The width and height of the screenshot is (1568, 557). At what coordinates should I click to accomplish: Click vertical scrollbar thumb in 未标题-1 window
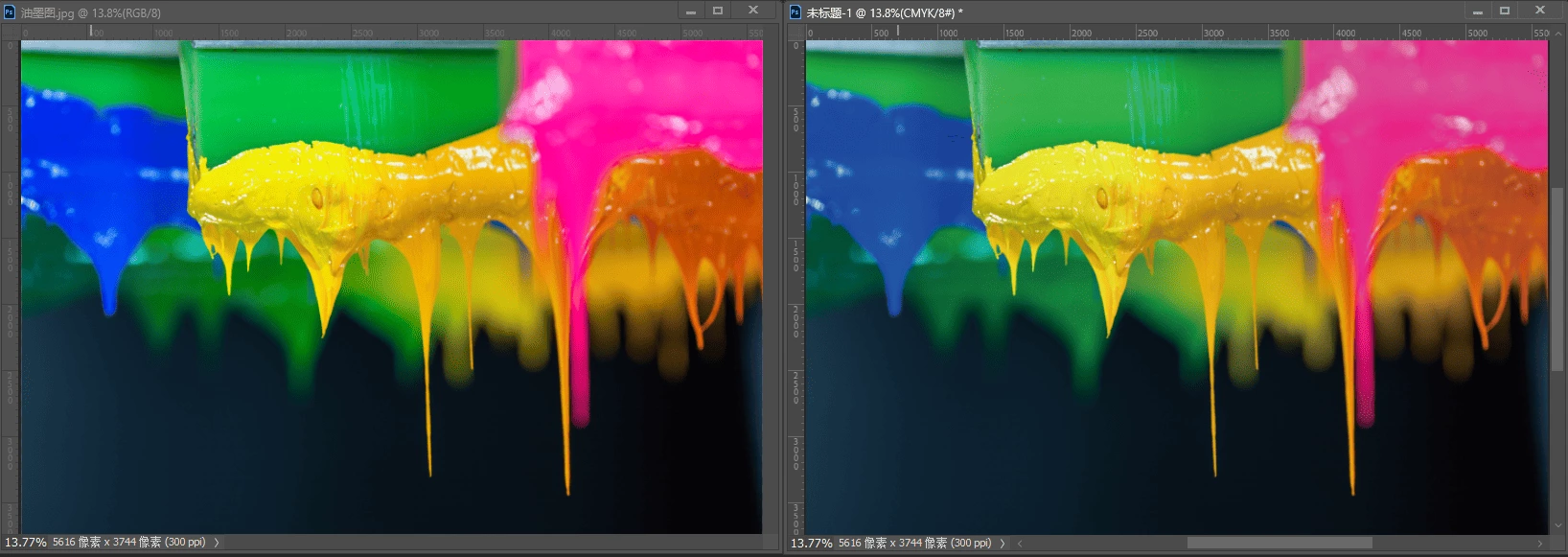click(1557, 279)
